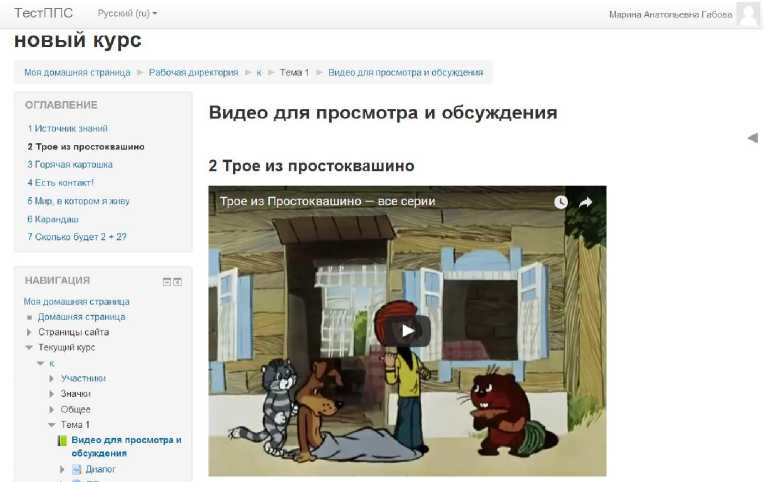Image resolution: width=763 pixels, height=482 pixels.
Task: Select chapter 2 Трое из простоквашино
Action: (86, 146)
